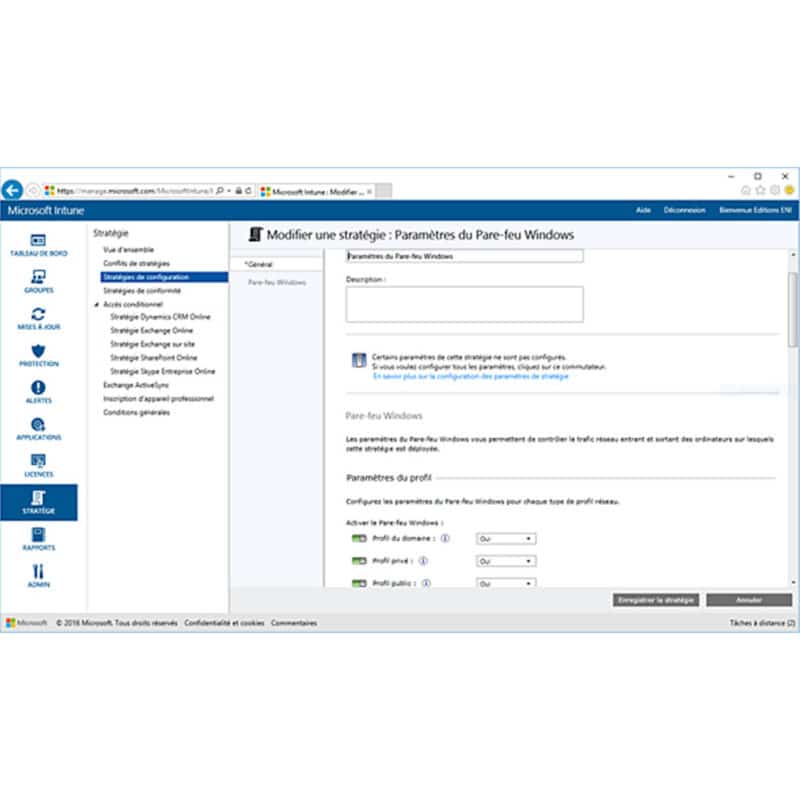Image resolution: width=800 pixels, height=800 pixels.
Task: Open the first Stratégie Exchange Online item
Action: (152, 331)
